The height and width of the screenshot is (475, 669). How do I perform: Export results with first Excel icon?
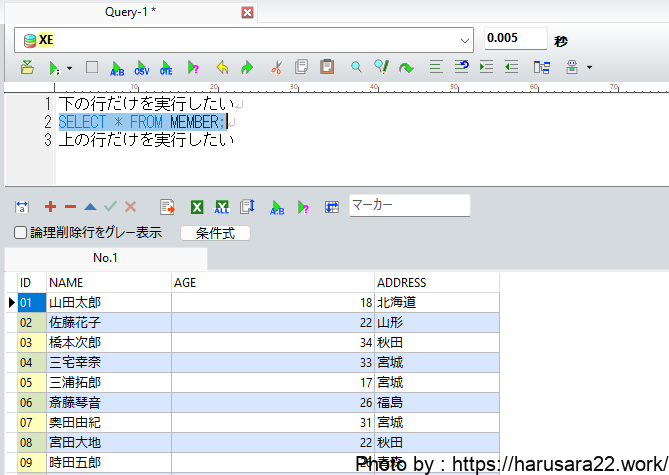[197, 207]
